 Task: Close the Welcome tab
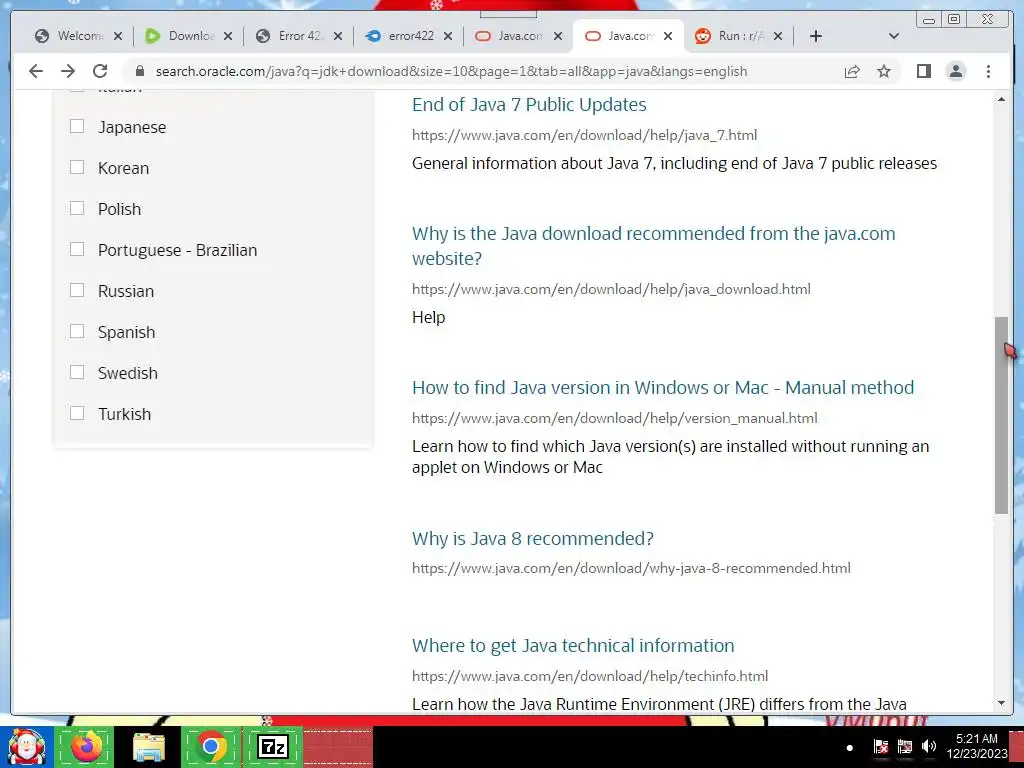tap(118, 36)
